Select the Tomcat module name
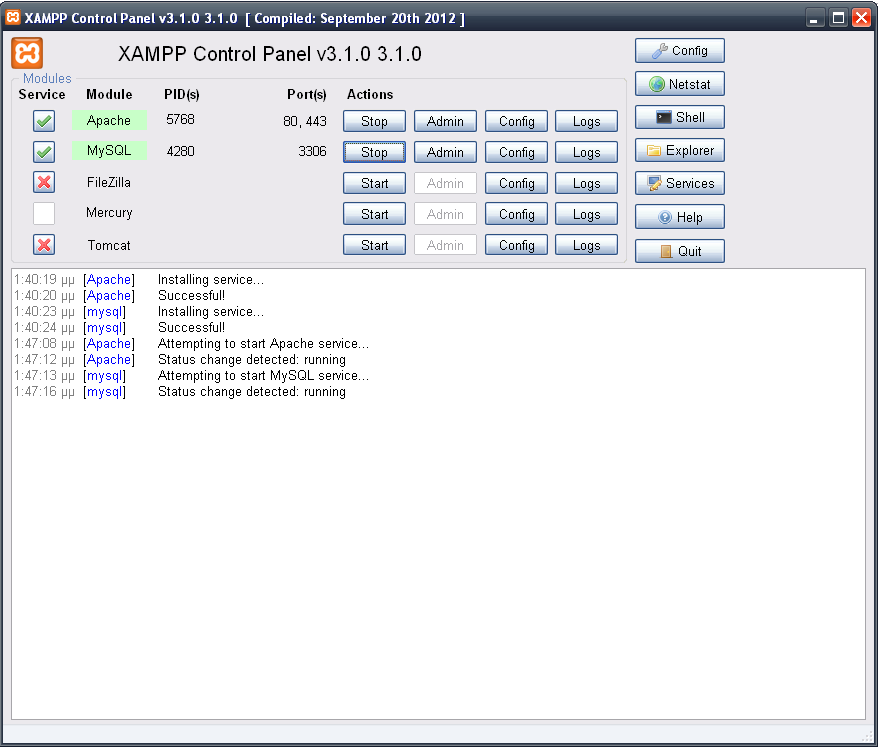 coord(109,245)
